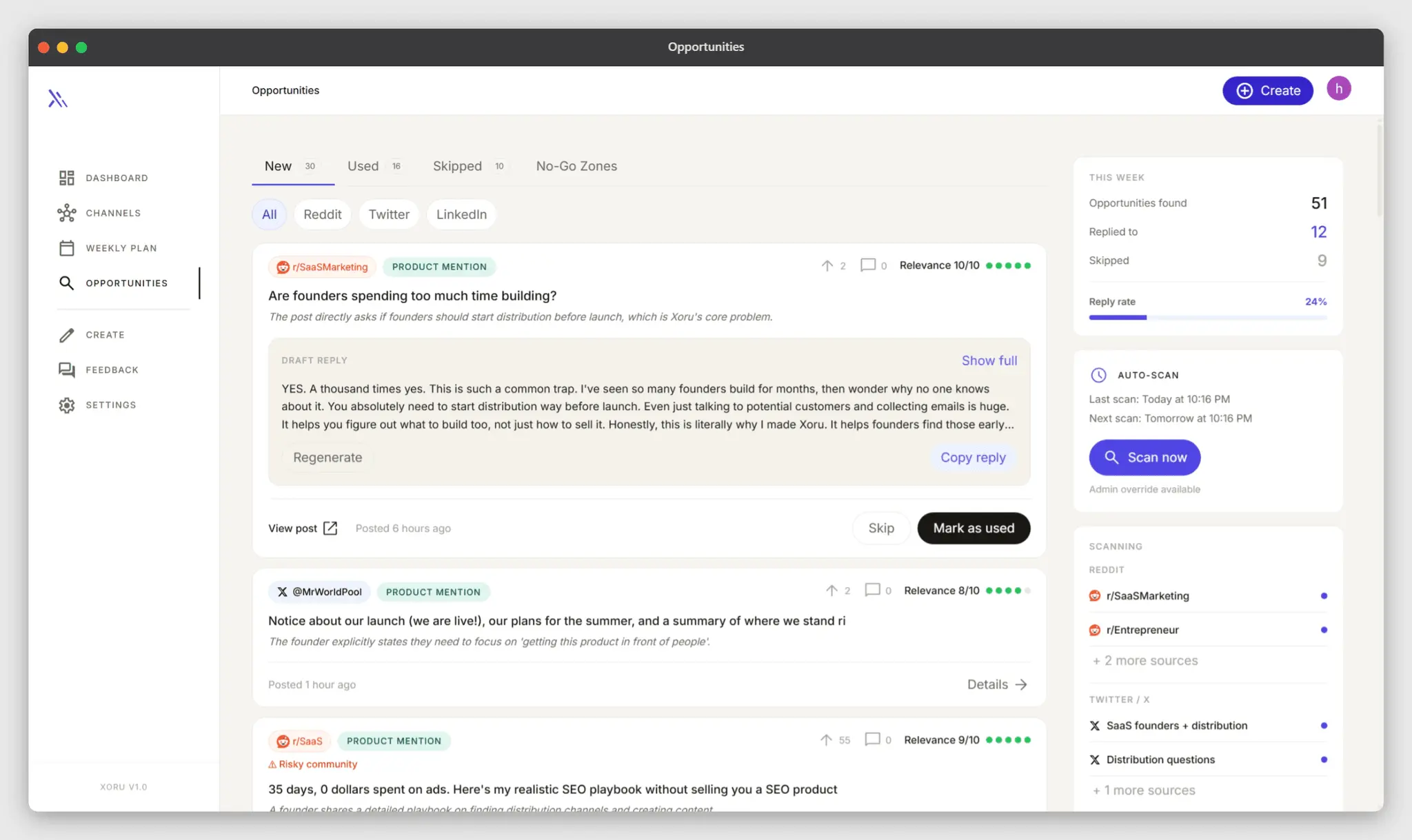Toggle Distribution questions status dot

click(1324, 759)
